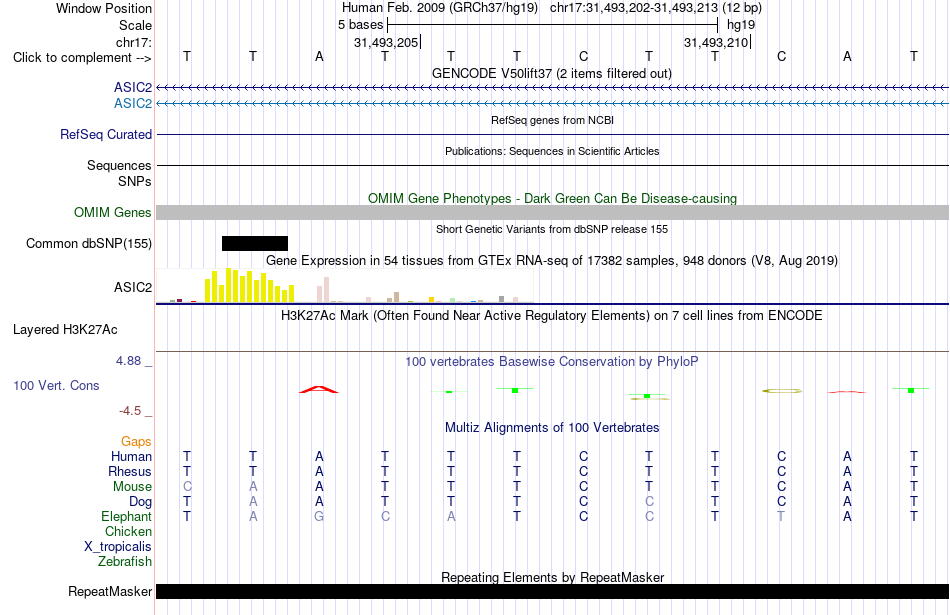The height and width of the screenshot is (615, 950).
Task: Open the light blue ASIC2 gene label
Action: (x=133, y=104)
